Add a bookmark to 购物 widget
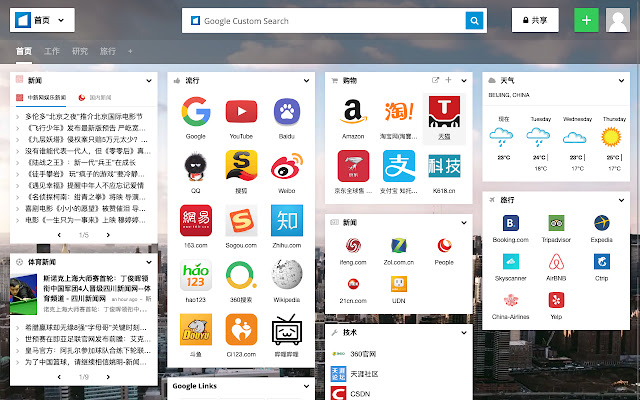 tap(448, 80)
